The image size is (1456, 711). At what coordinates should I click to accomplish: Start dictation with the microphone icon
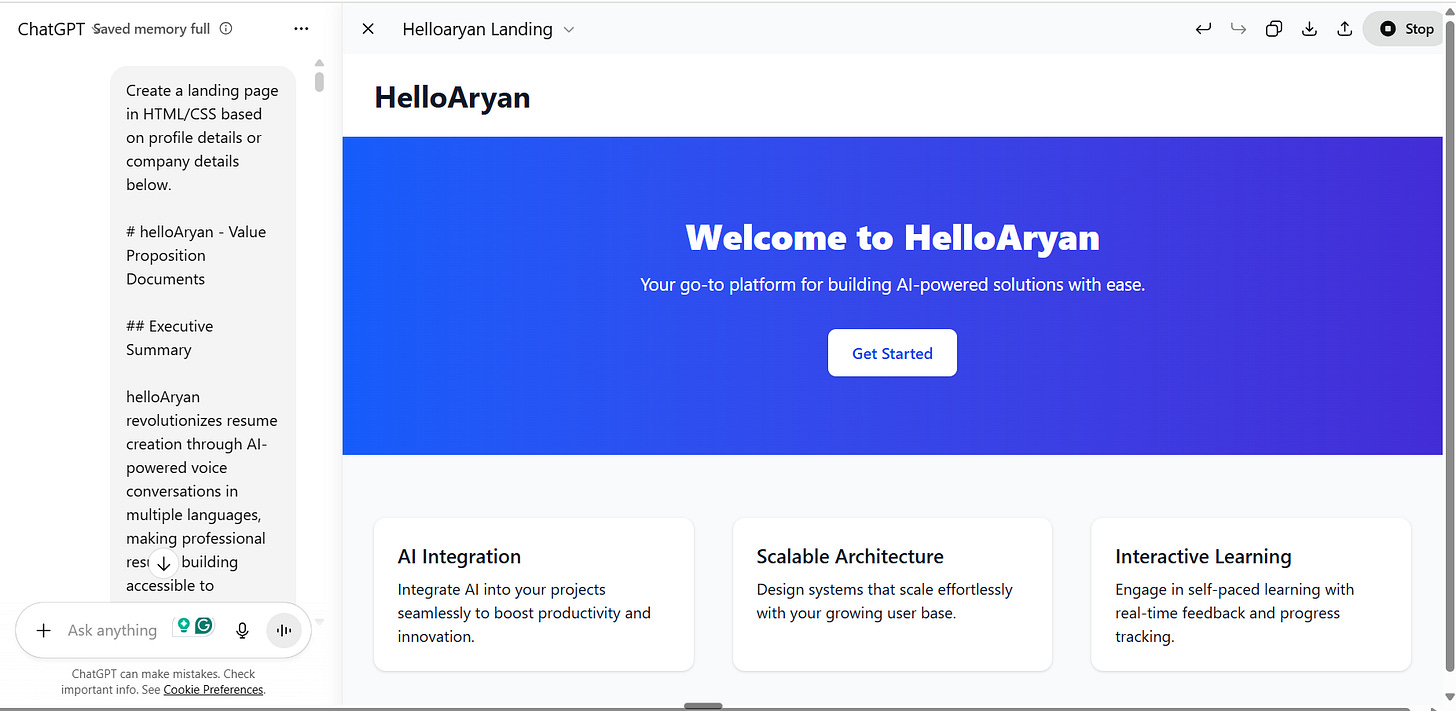[242, 630]
